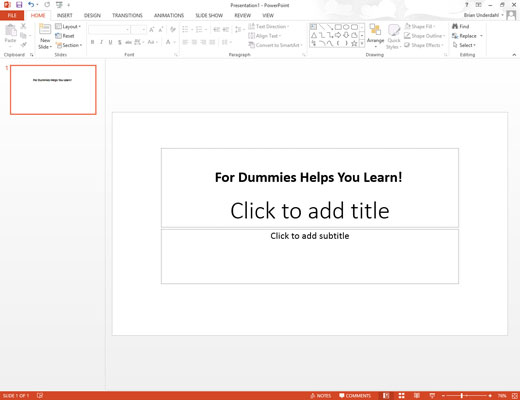Click the zoom out minus button
The height and width of the screenshot is (400, 520).
[443, 396]
